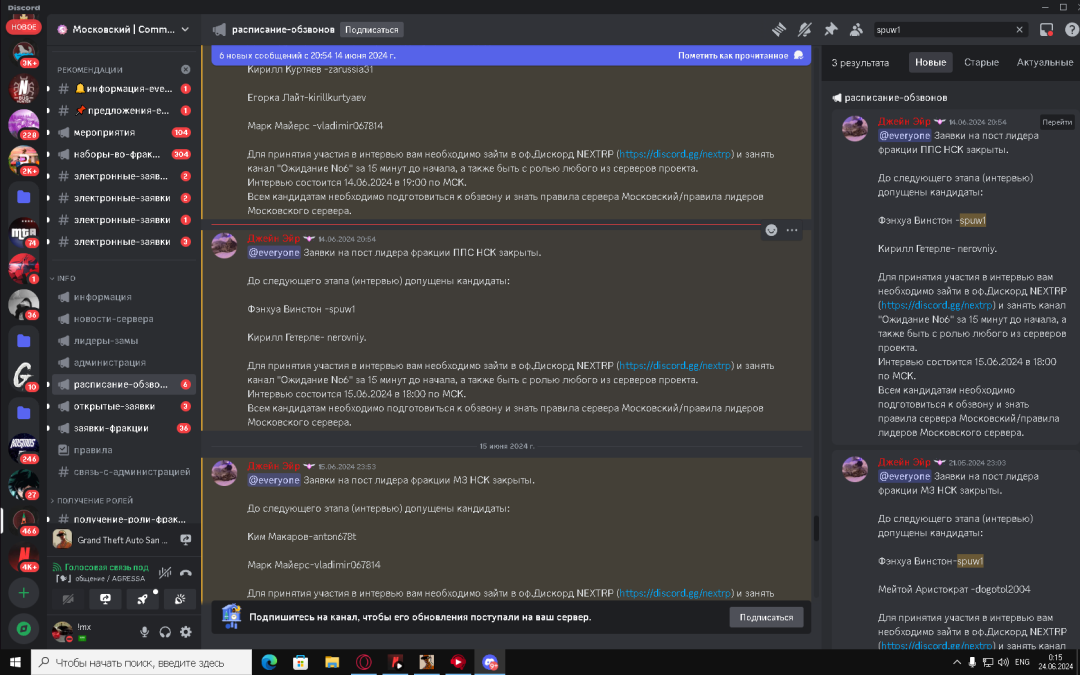
Task: Open User Settings gear icon
Action: [x=185, y=632]
